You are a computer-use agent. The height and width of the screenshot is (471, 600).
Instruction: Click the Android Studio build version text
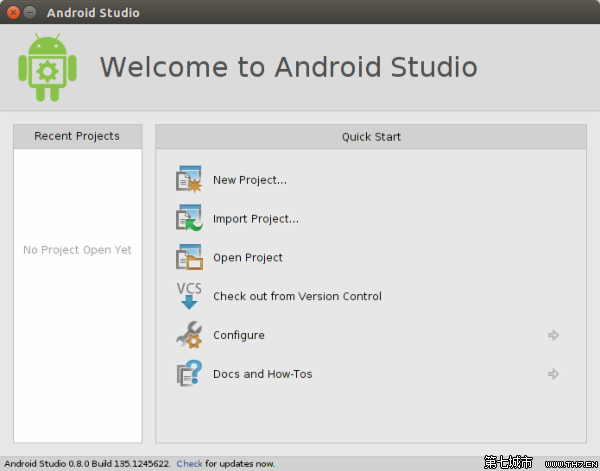[x=87, y=464]
